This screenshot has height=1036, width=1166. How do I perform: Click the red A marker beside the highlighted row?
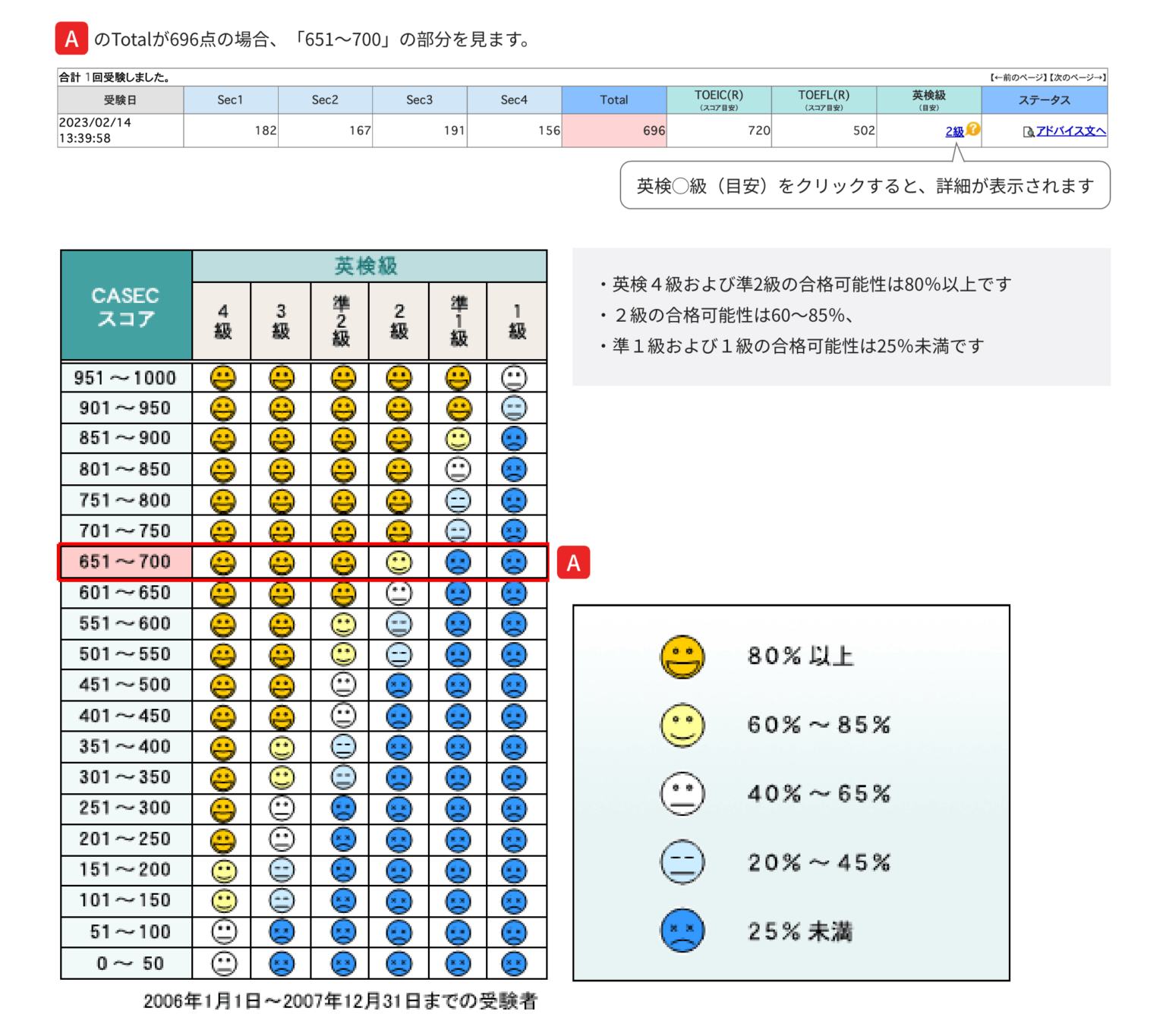point(575,562)
